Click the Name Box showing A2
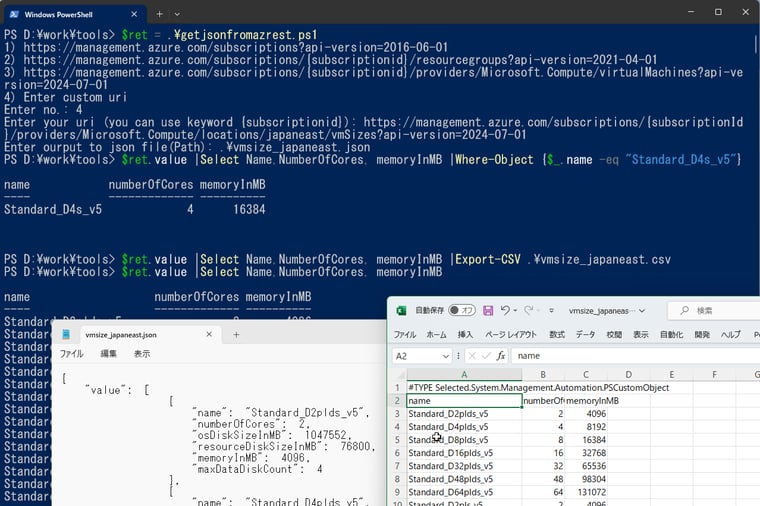This screenshot has width=760, height=506. coord(417,356)
